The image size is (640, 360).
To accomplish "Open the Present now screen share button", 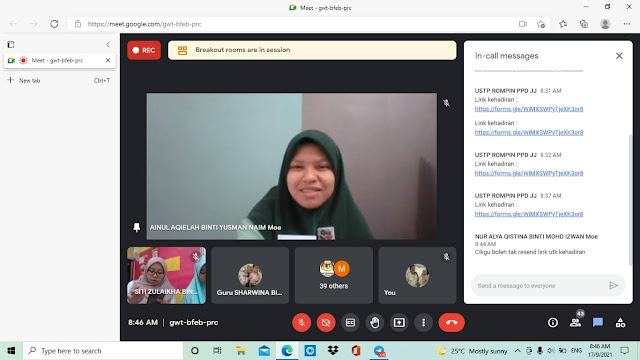I will [399, 322].
